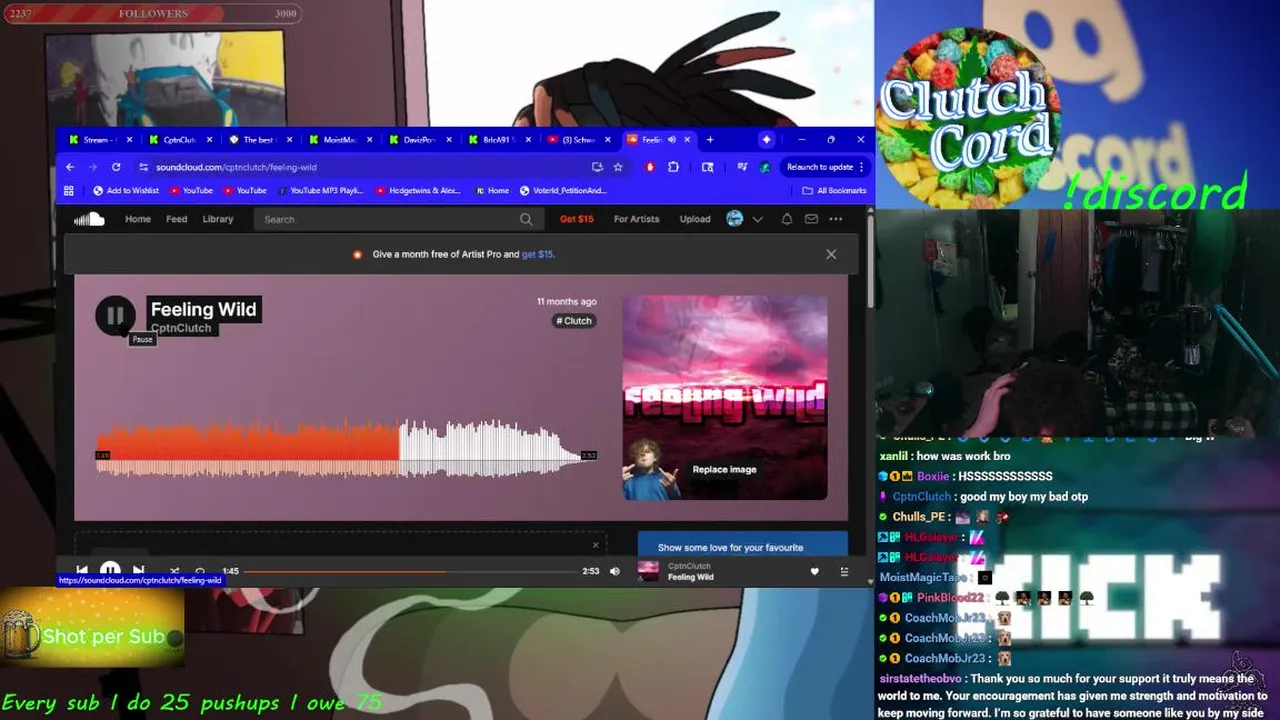Like the track with the heart icon

point(814,571)
